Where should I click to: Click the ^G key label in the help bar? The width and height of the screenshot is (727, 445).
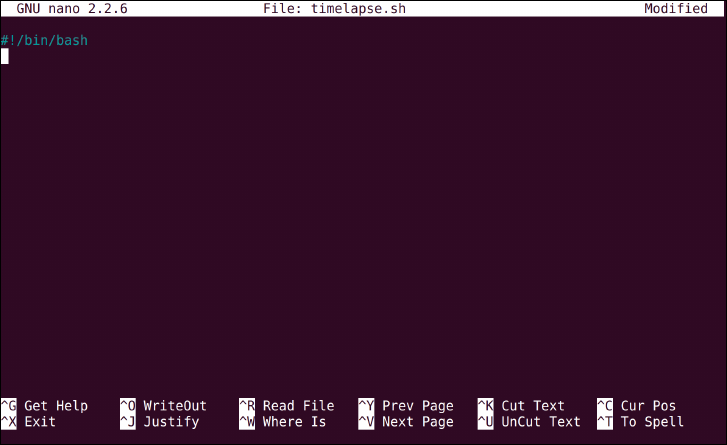[x=8, y=406]
